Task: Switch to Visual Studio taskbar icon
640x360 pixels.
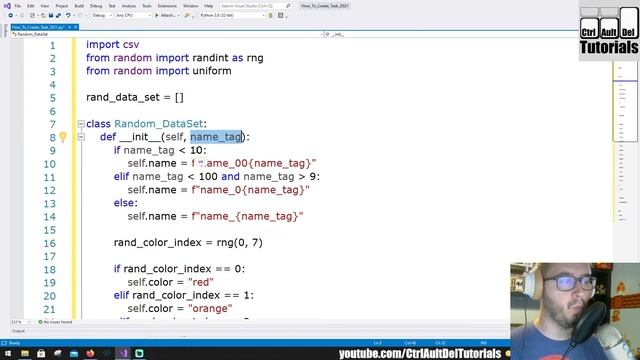Action: coord(123,353)
